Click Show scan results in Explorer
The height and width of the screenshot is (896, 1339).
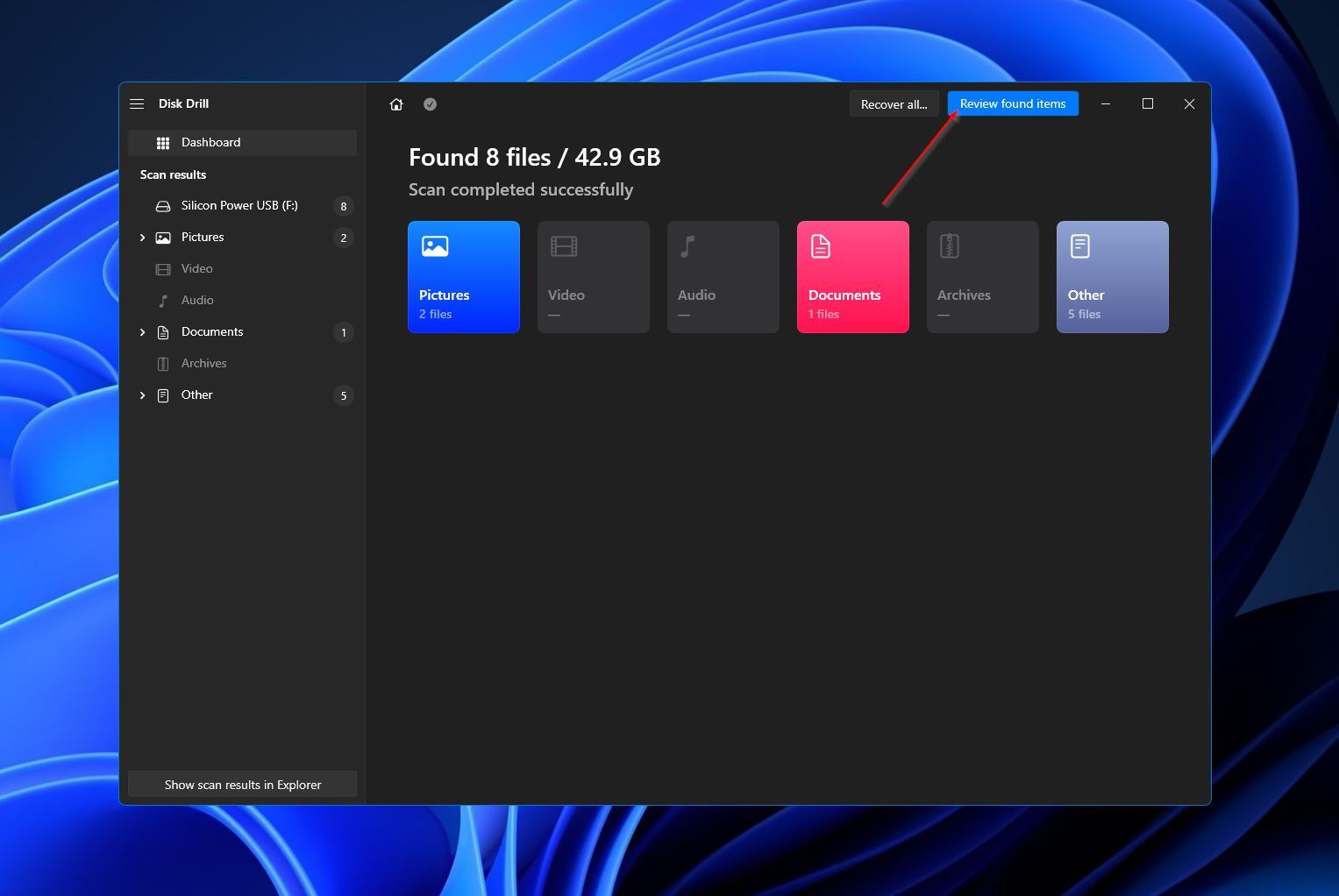(x=242, y=785)
